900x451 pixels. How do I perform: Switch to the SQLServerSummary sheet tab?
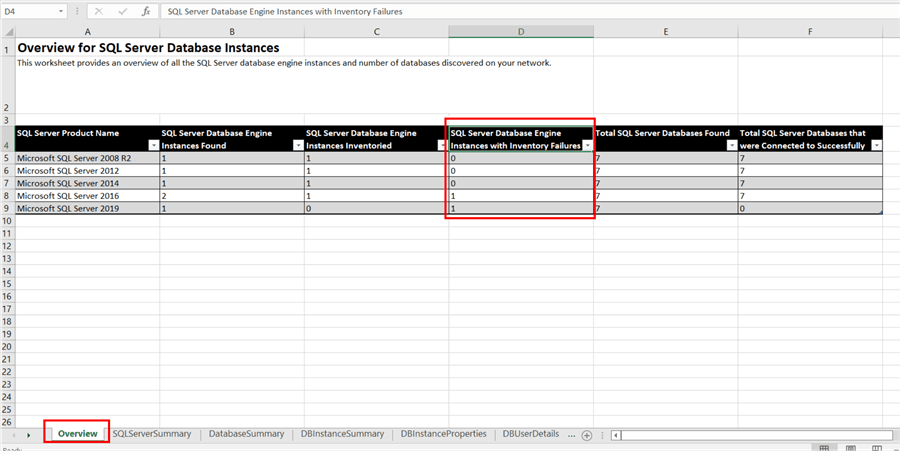[x=152, y=434]
